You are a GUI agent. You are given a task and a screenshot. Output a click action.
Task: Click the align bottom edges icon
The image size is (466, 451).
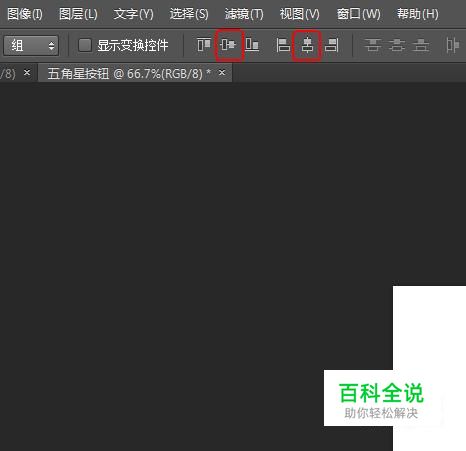coord(252,45)
